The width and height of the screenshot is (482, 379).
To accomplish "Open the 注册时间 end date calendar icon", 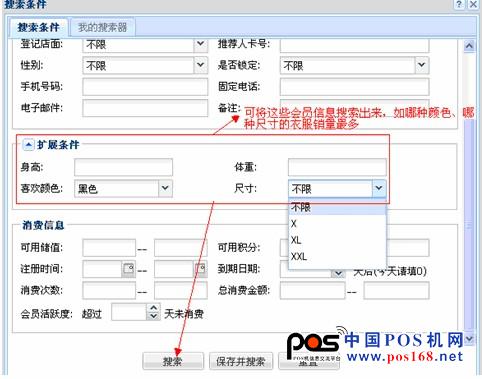I will [200, 269].
